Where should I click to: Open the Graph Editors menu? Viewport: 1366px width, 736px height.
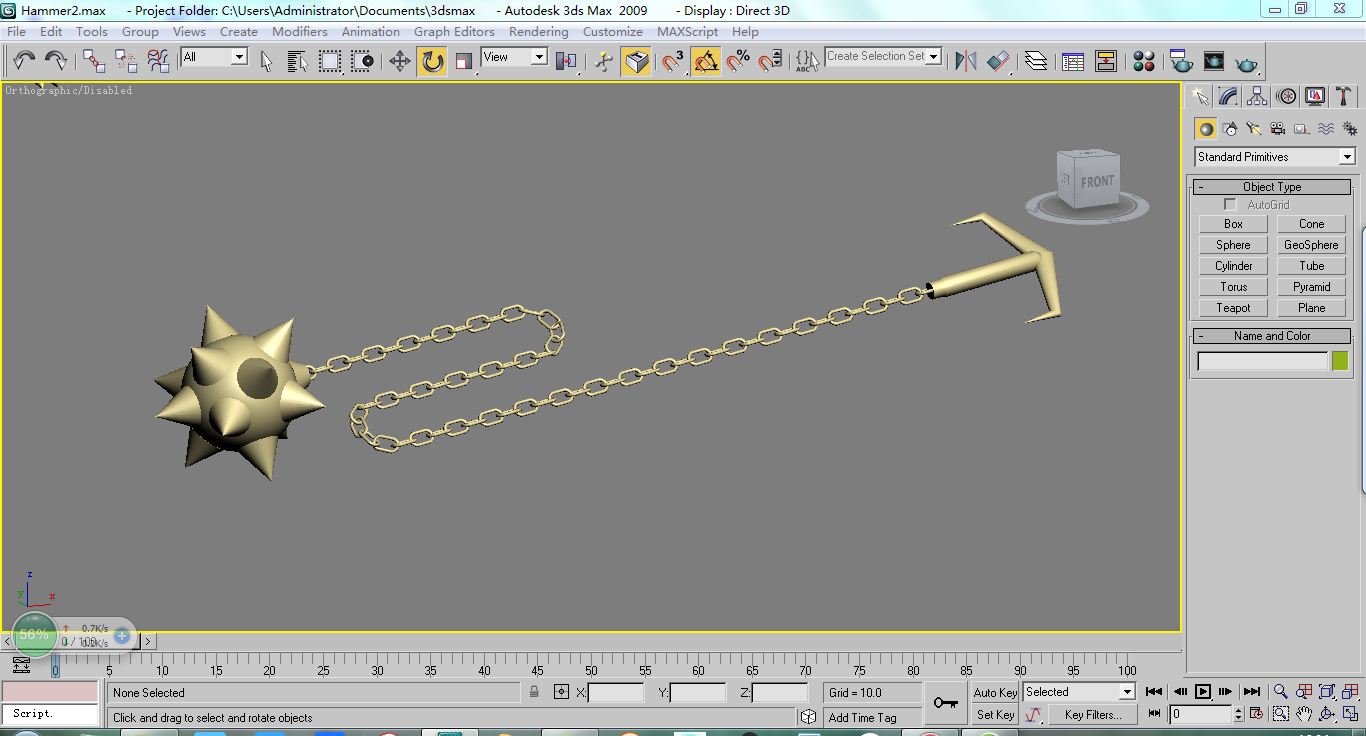coord(454,31)
